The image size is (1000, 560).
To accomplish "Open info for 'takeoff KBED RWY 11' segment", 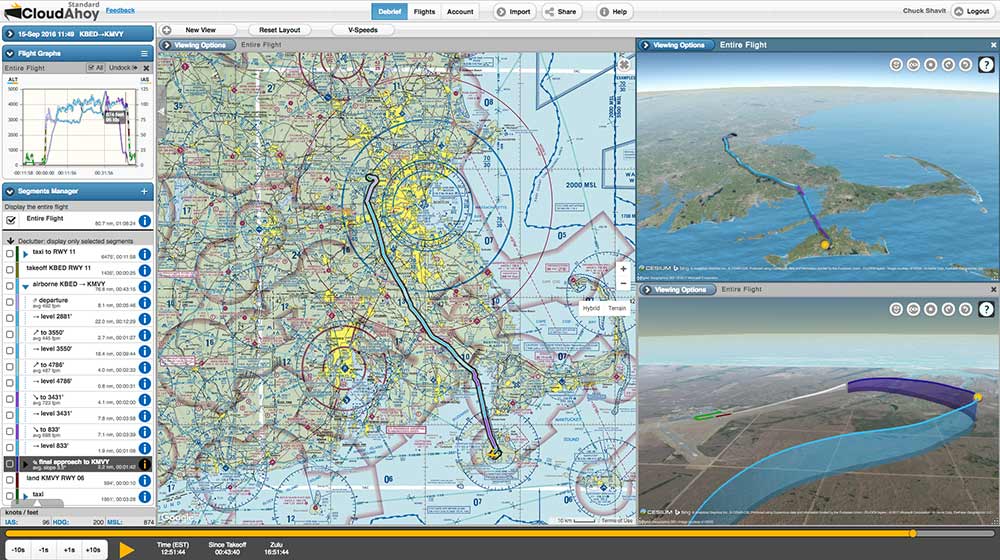I will (x=145, y=270).
